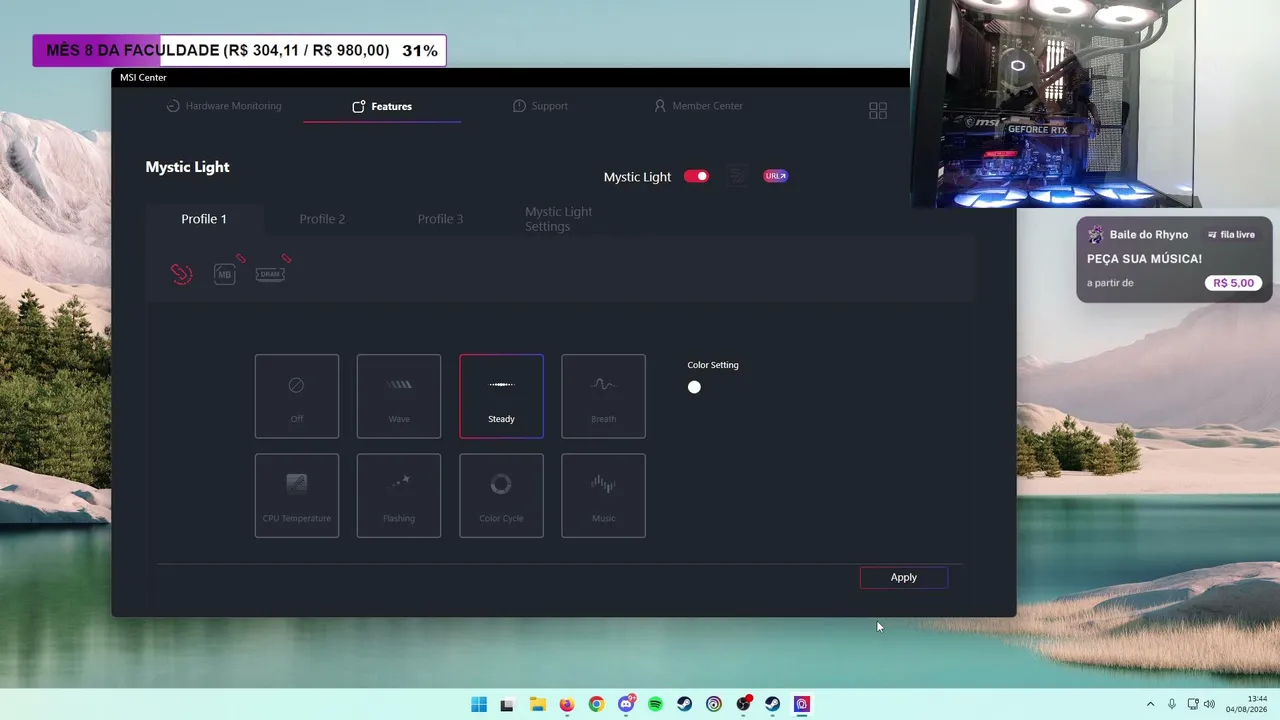The height and width of the screenshot is (720, 1280).
Task: Click the URL link badge beside Mystic Light
Action: pos(776,176)
